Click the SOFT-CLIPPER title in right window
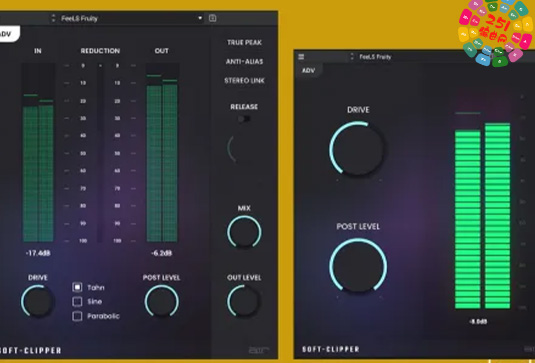Screen dimensions: 535x363 pyautogui.click(x=331, y=349)
